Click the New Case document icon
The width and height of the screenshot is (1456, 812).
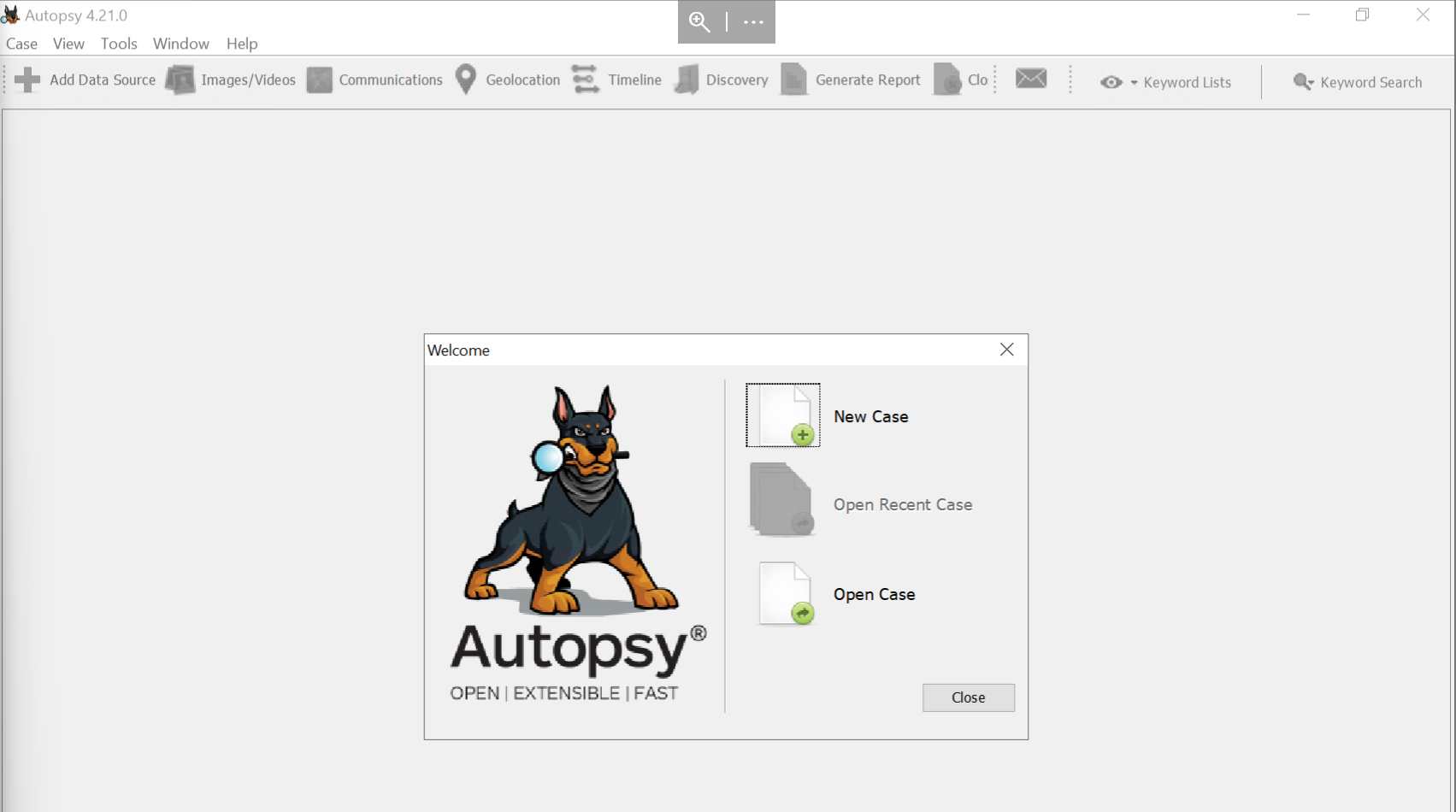click(x=783, y=415)
